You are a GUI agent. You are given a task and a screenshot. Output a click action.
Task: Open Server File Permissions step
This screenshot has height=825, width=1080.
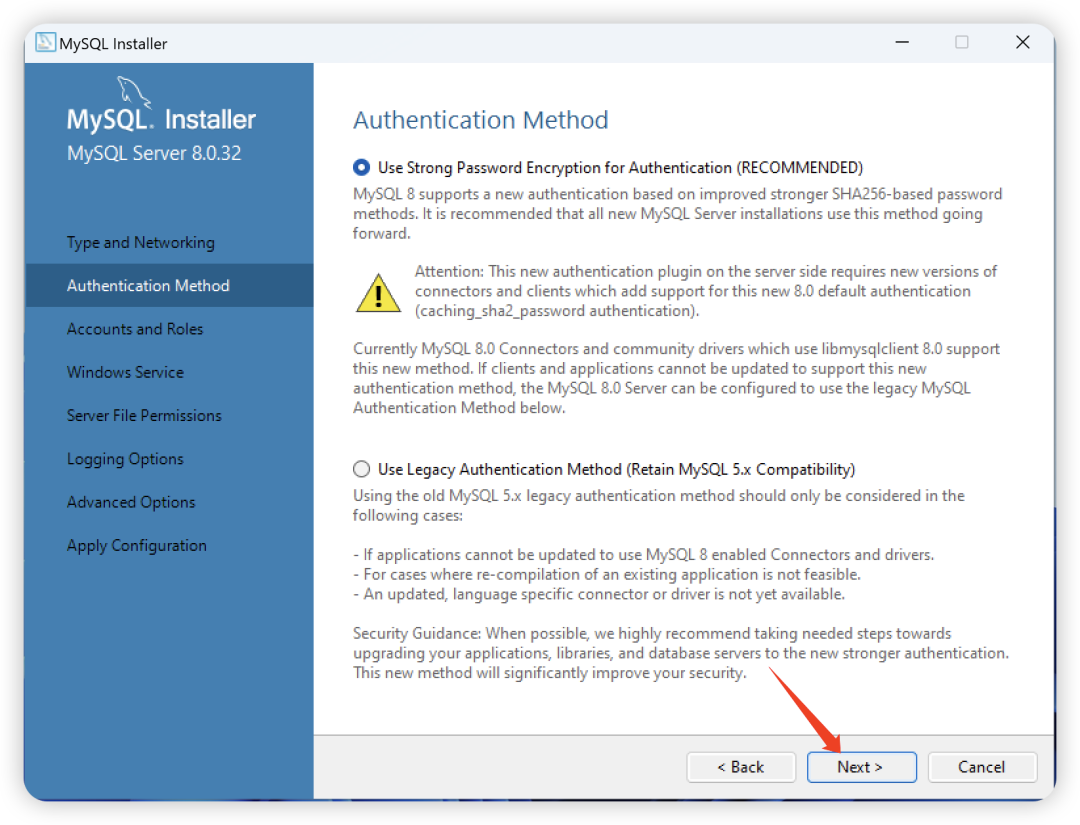click(144, 416)
